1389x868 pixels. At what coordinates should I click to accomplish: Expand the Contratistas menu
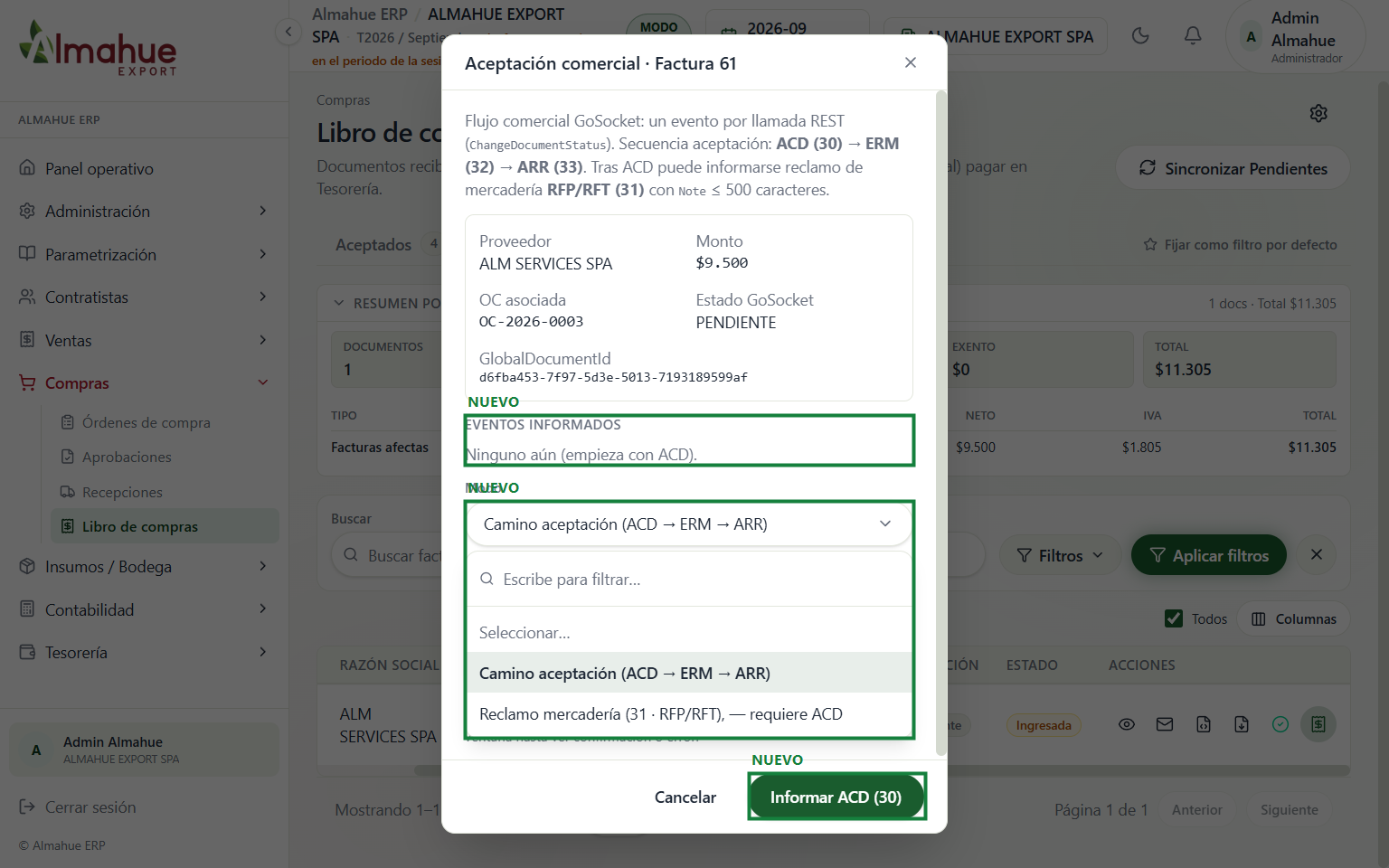click(145, 297)
